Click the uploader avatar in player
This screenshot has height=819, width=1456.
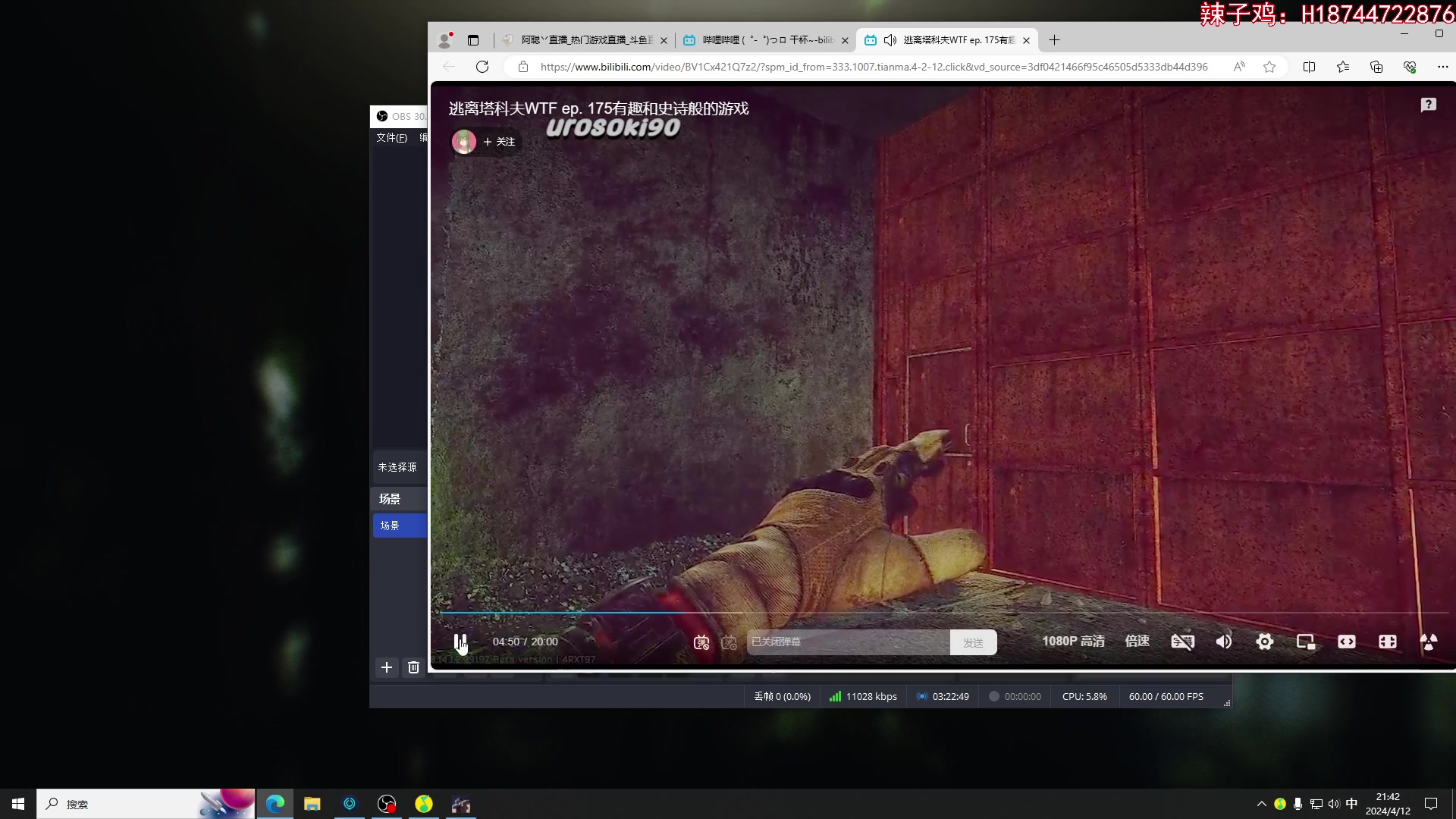click(x=464, y=141)
